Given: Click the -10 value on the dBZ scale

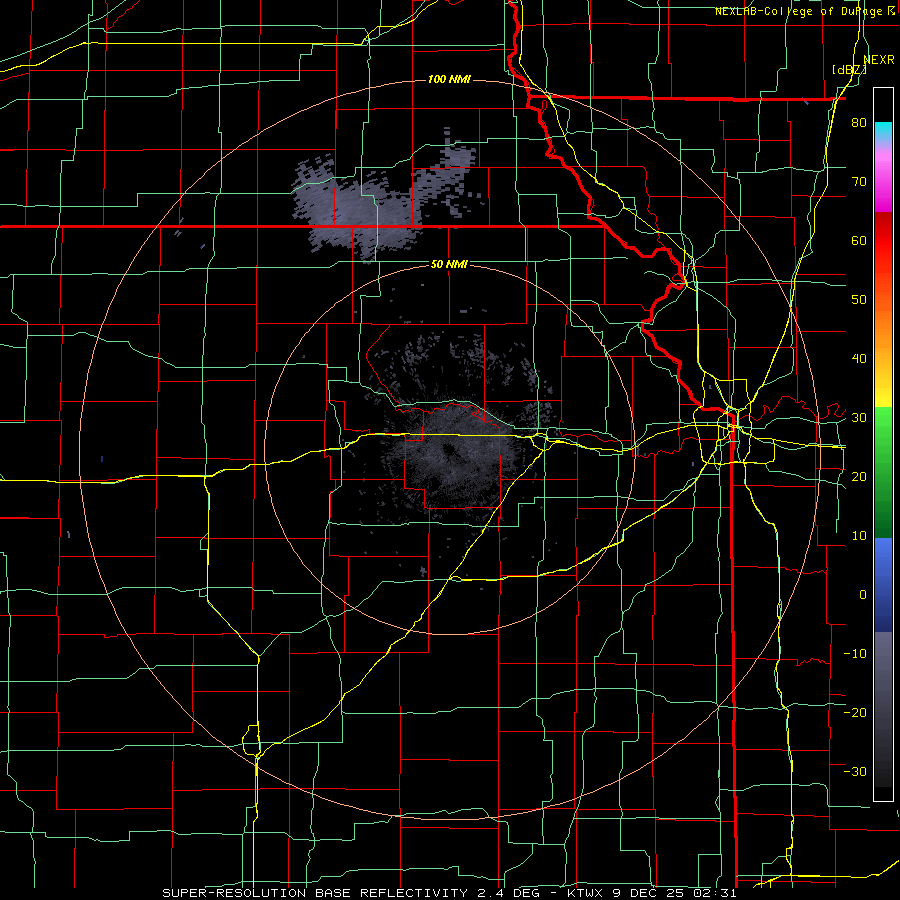Looking at the screenshot, I should pyautogui.click(x=855, y=654).
